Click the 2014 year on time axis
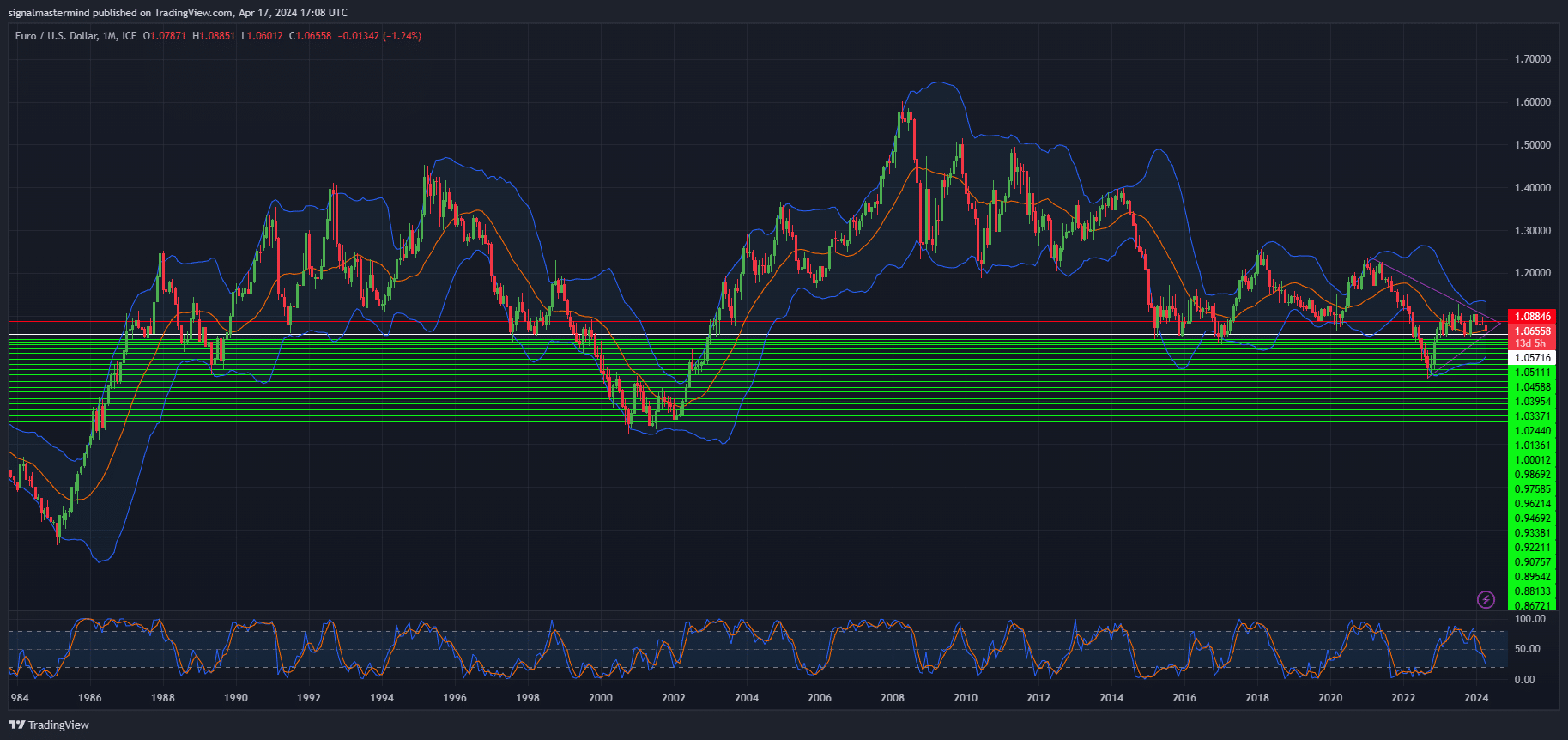The image size is (1568, 740). point(1111,698)
